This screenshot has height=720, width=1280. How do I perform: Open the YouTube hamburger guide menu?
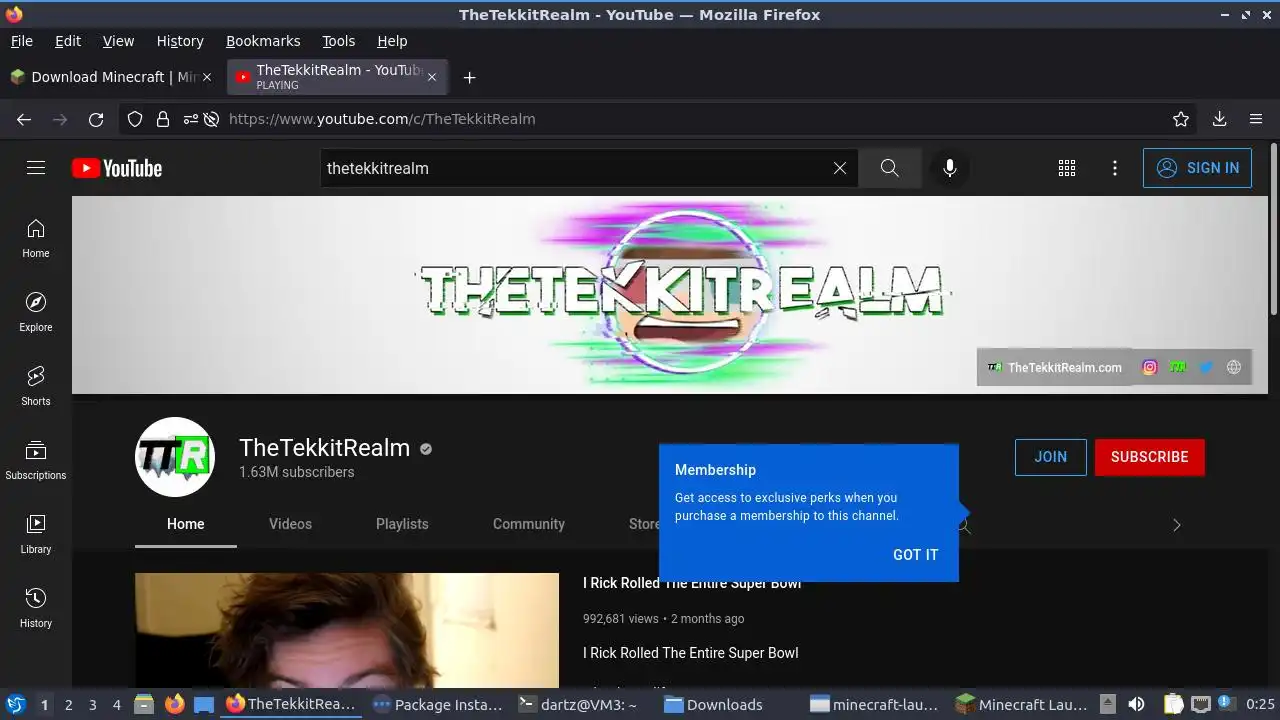(x=36, y=168)
